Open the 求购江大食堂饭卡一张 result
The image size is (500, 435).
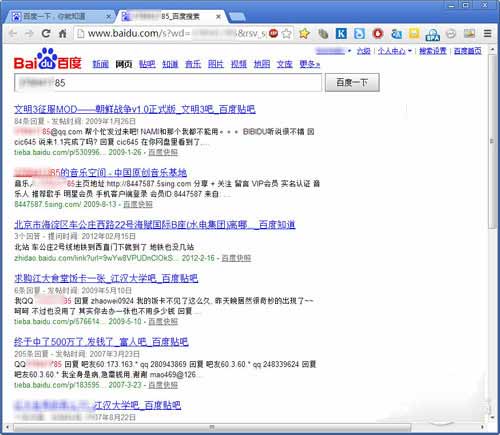[x=106, y=278]
